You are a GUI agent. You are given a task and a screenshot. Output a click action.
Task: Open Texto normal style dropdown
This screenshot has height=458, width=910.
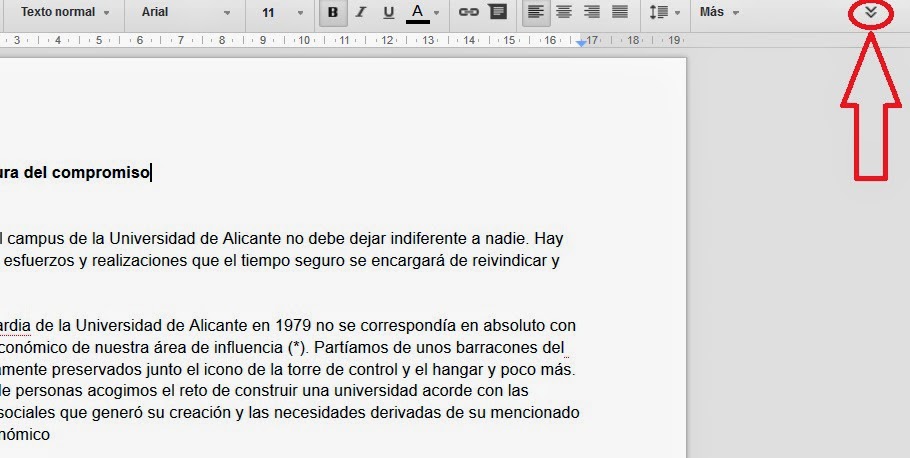(x=65, y=12)
